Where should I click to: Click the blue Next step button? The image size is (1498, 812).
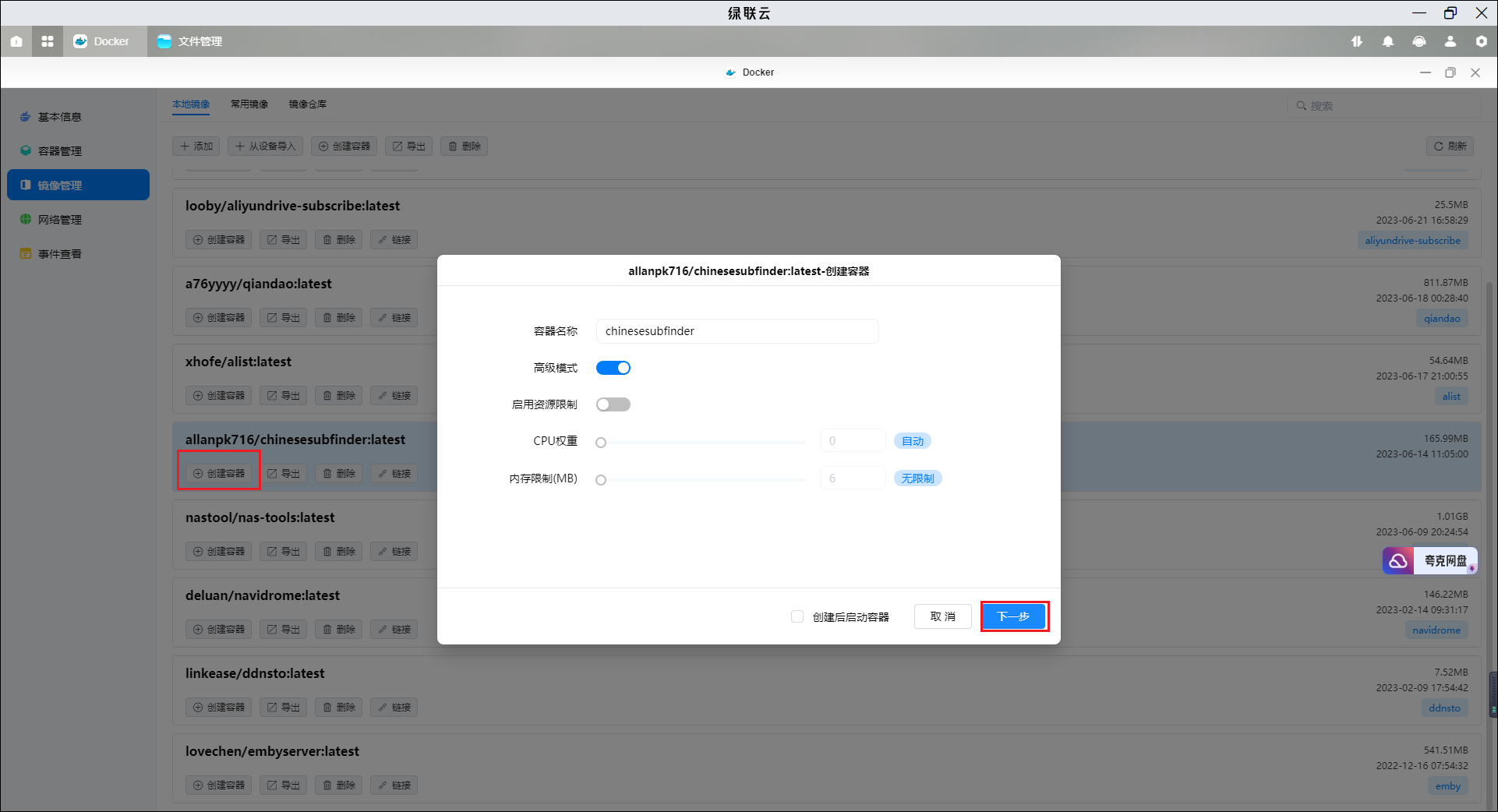click(x=1014, y=616)
